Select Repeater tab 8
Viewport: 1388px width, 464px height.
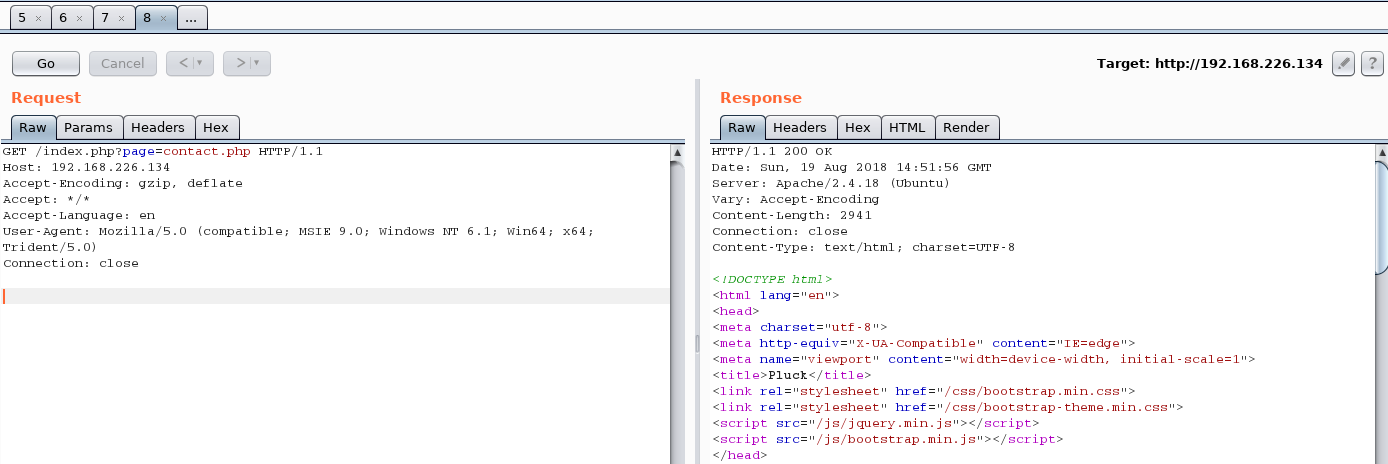[147, 18]
